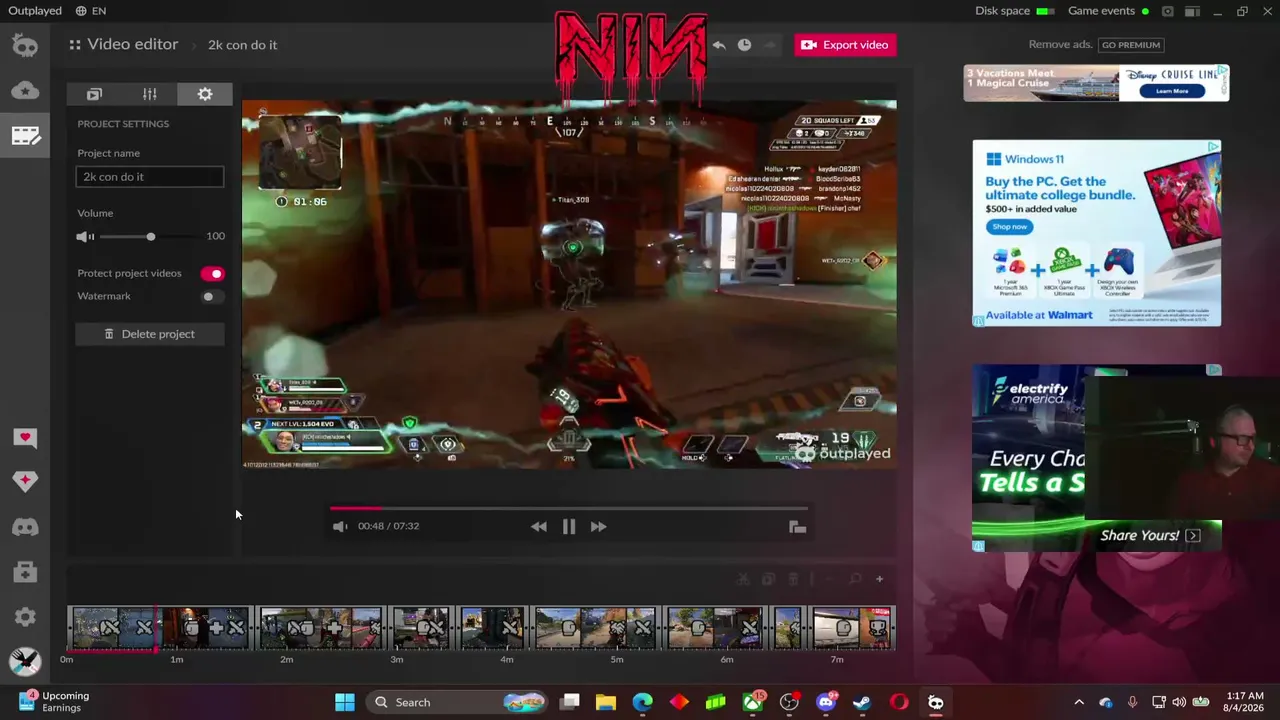Click the Video editor grid icon
This screenshot has height=720, width=1280.
pos(75,45)
